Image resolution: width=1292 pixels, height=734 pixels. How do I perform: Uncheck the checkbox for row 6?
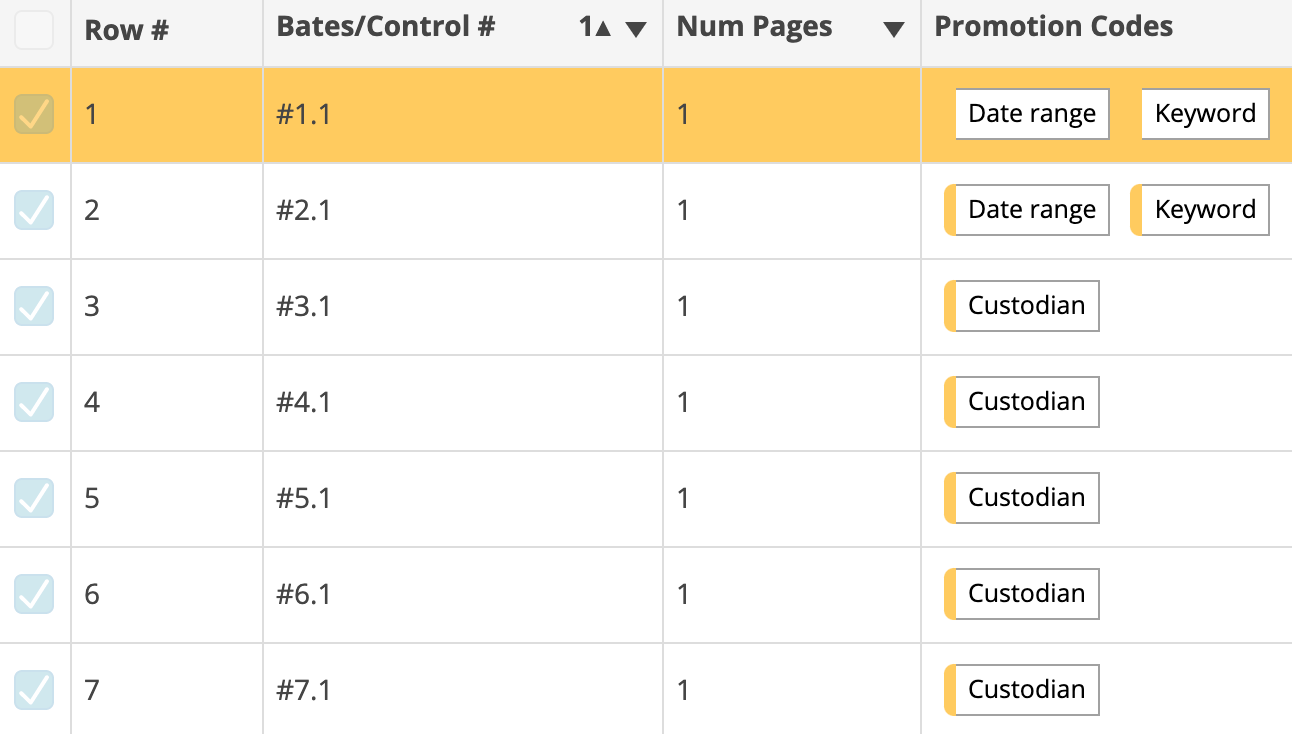click(34, 594)
